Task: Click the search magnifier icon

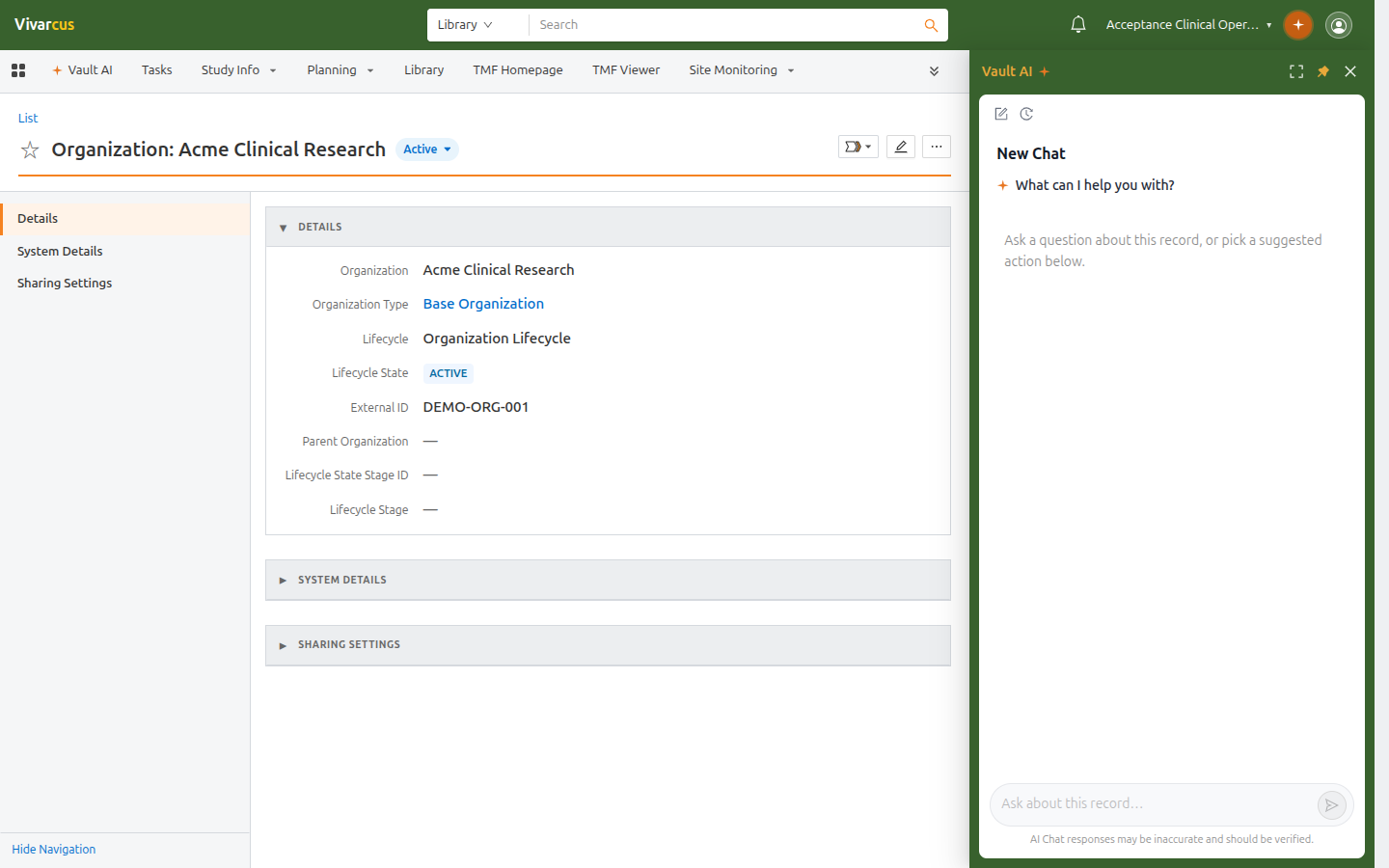Action: pyautogui.click(x=931, y=25)
